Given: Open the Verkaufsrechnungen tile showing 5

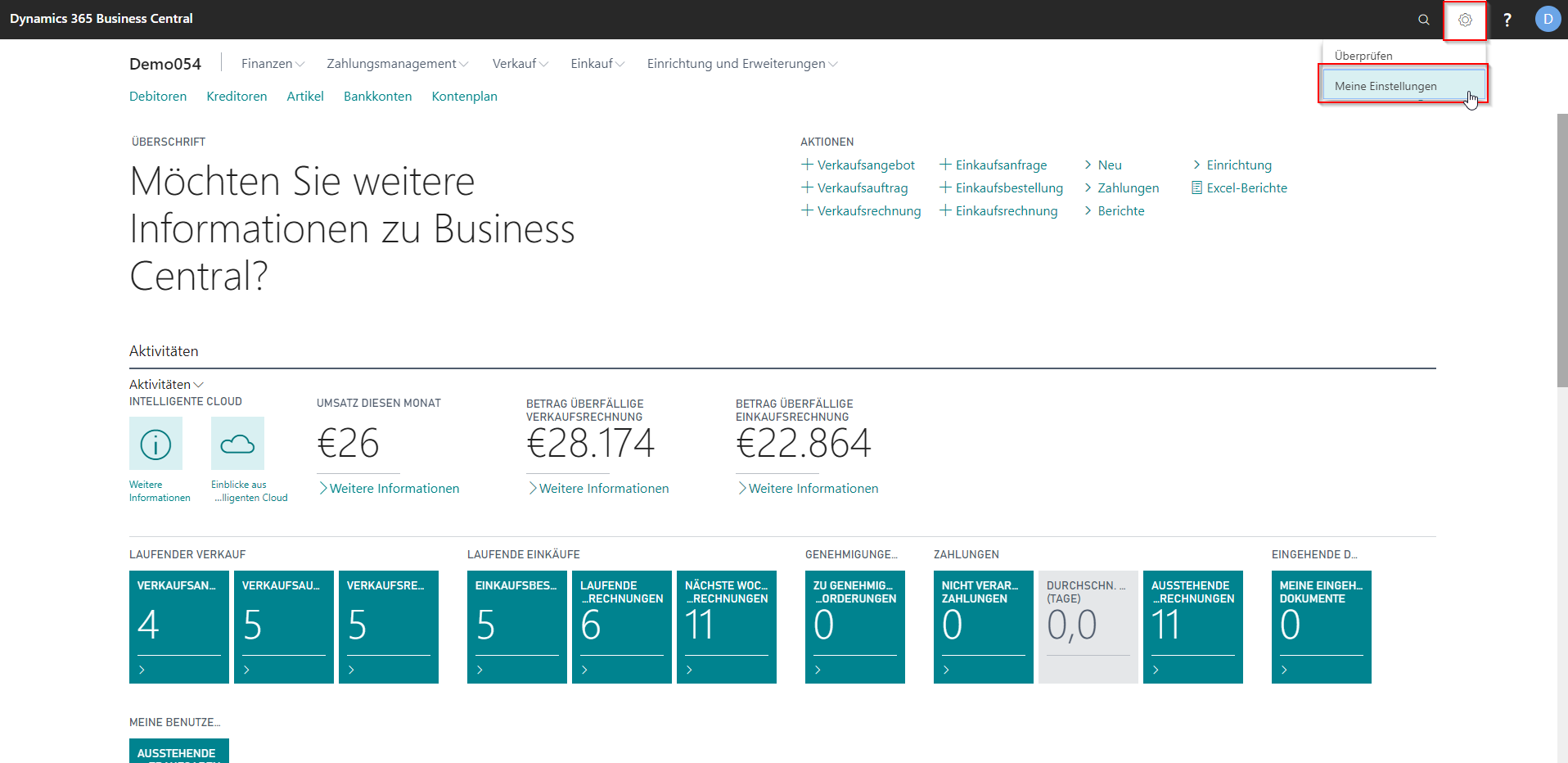Looking at the screenshot, I should [389, 627].
